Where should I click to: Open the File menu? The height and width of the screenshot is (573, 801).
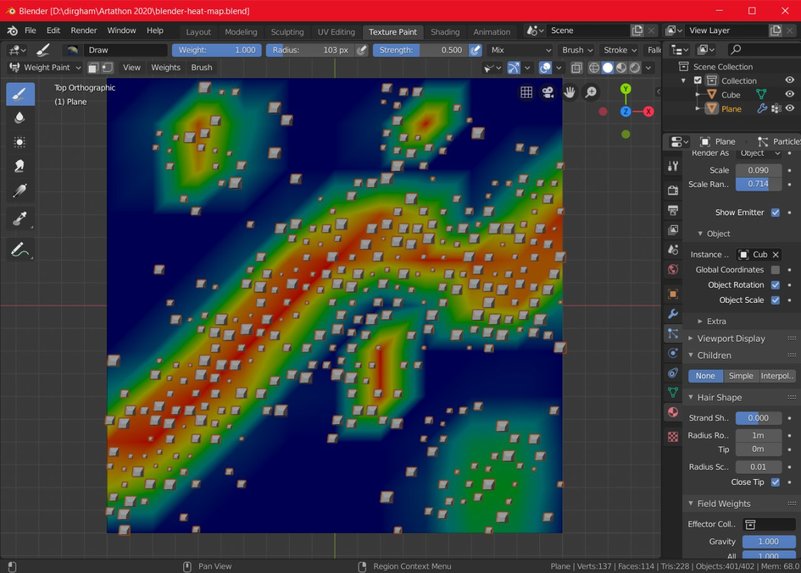coord(30,31)
